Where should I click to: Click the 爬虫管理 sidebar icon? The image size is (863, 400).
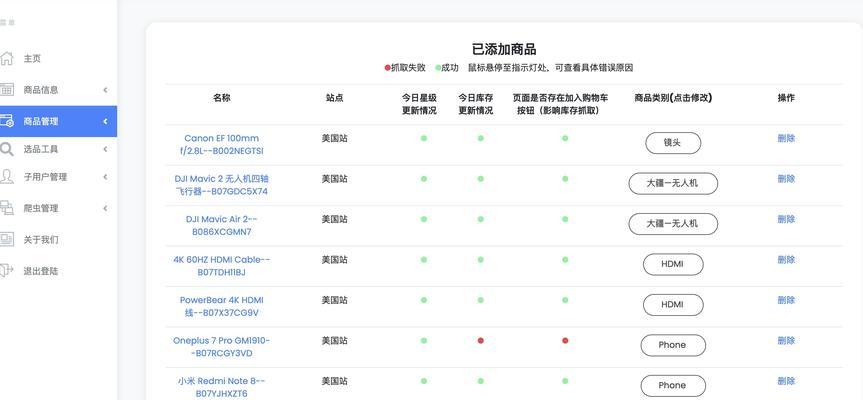pos(7,208)
